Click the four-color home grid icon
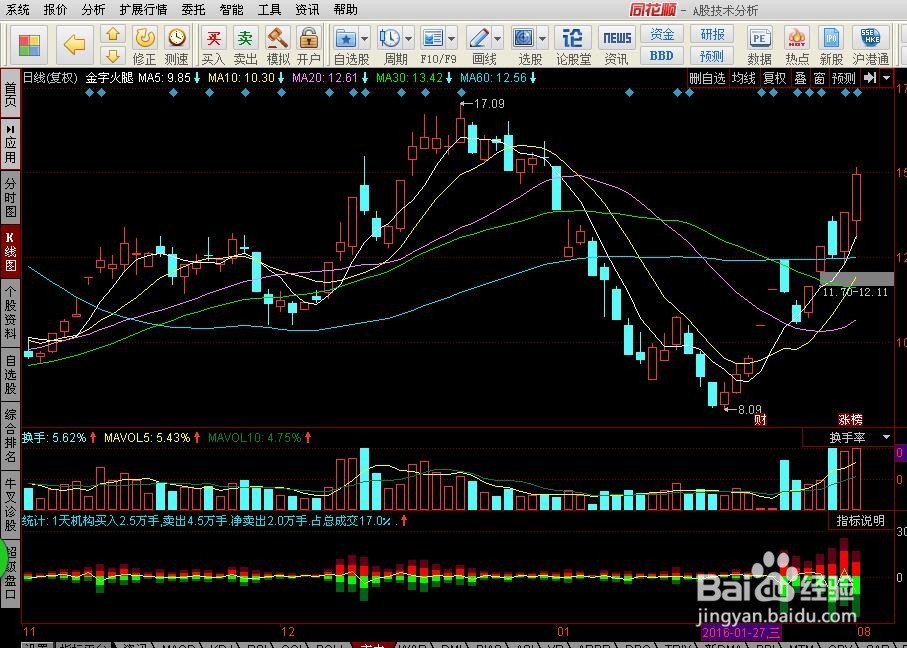Screen dimensions: 907x648 [29, 45]
